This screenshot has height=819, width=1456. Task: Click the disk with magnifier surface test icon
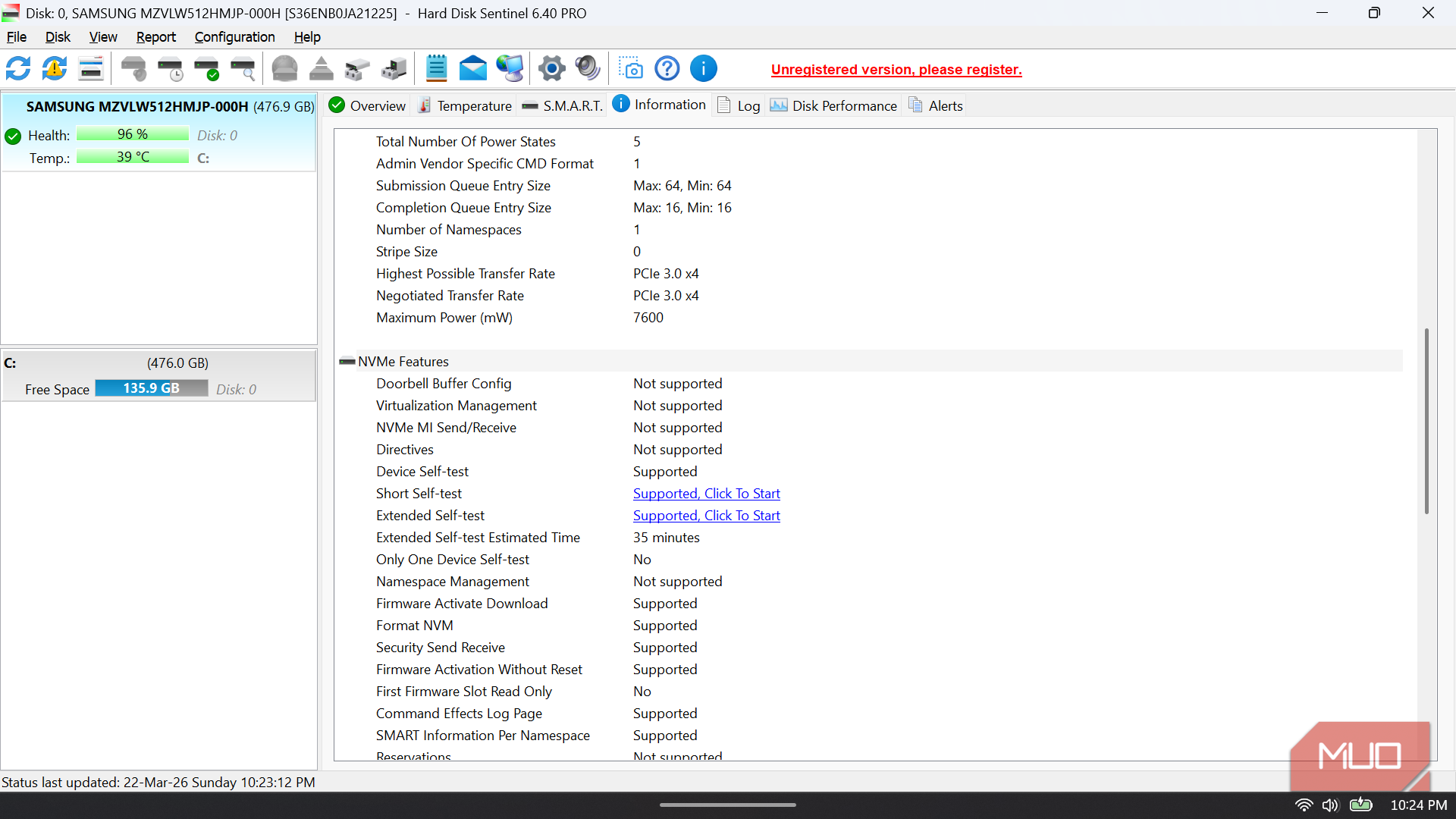coord(243,69)
